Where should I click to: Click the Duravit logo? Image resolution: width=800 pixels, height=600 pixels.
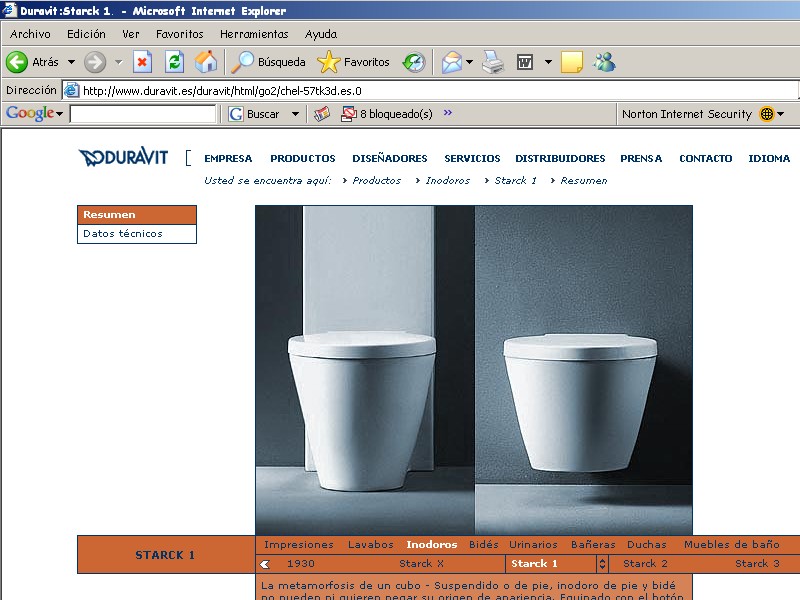click(x=123, y=157)
